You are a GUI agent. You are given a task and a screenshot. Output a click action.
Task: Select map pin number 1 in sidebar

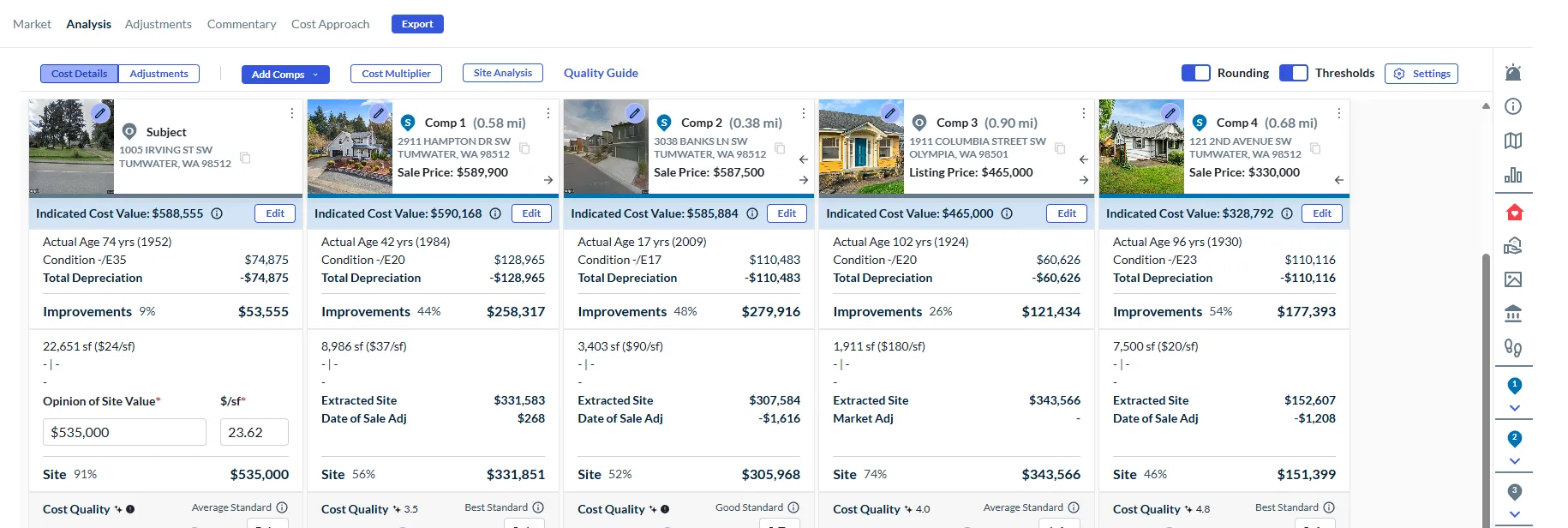tap(1515, 386)
